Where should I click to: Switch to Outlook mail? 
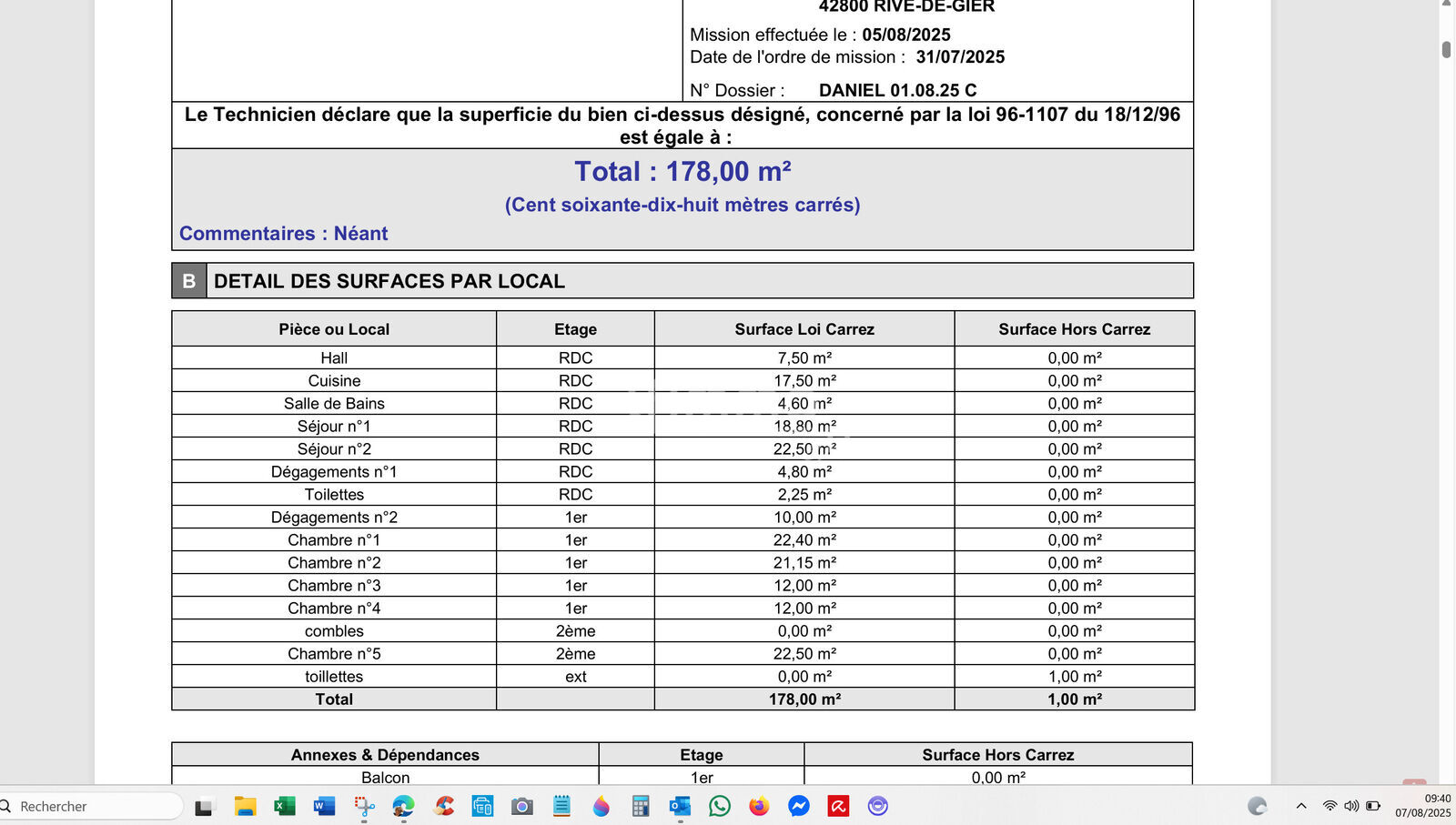[x=680, y=806]
